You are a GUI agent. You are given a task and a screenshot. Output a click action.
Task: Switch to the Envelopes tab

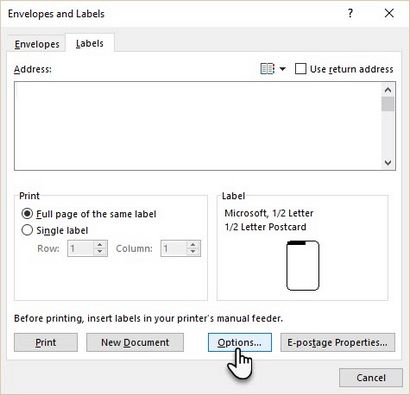pyautogui.click(x=37, y=44)
